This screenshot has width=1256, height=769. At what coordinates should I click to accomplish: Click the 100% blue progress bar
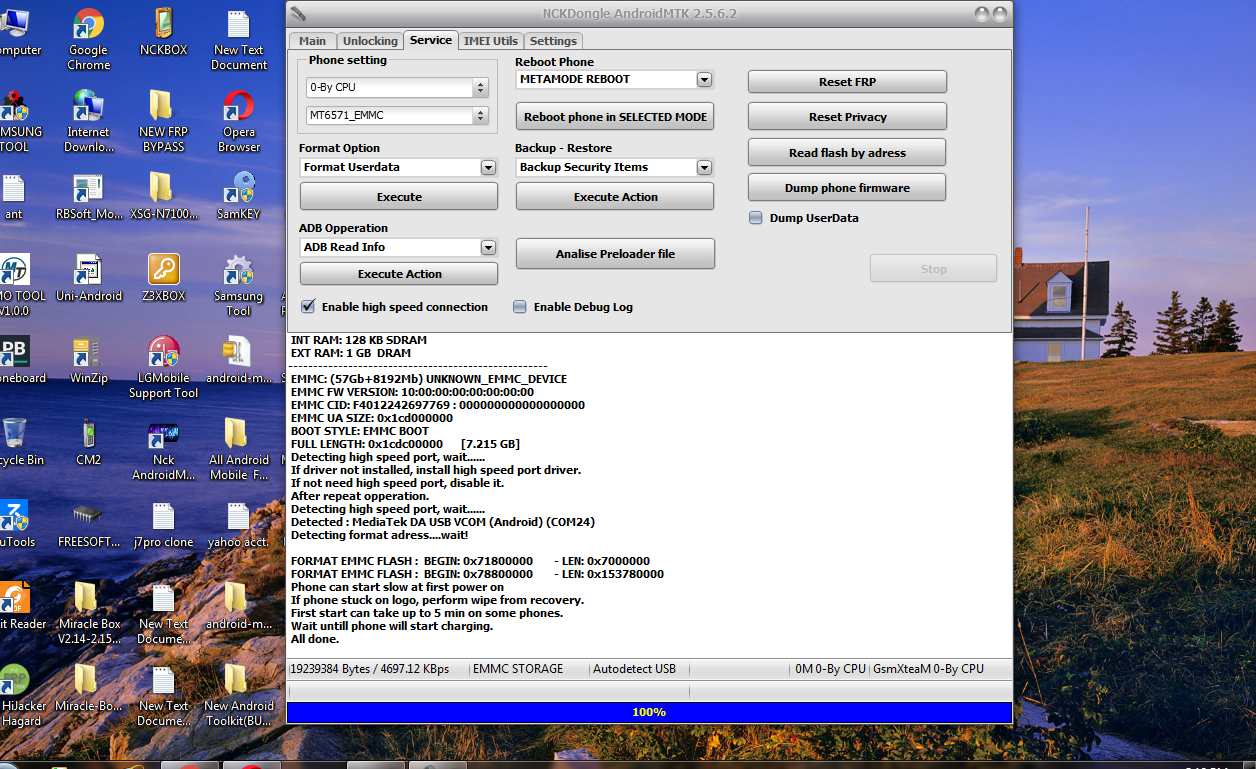coord(649,712)
